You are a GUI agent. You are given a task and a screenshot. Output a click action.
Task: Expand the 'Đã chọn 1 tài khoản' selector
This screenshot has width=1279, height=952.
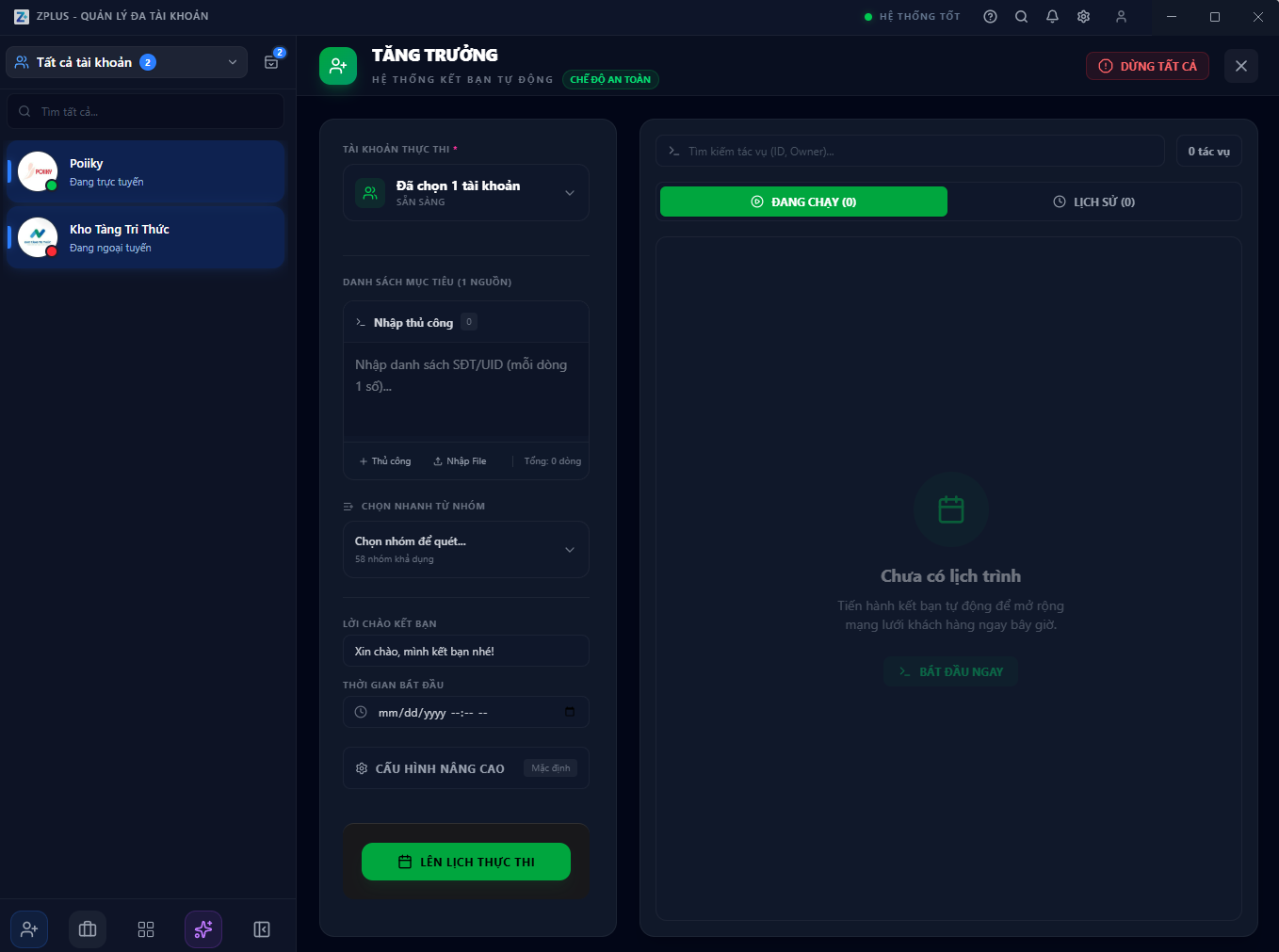tap(466, 193)
